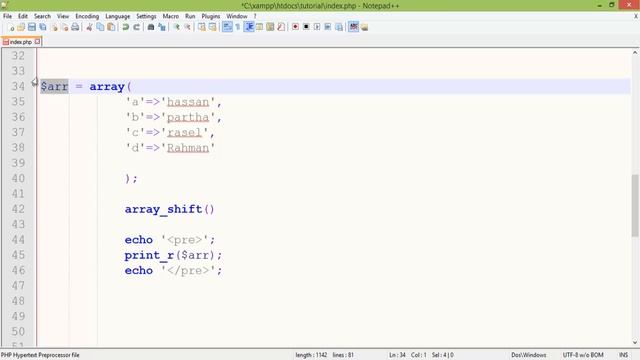Click the last toolbar icon after spell-check

[364, 27]
